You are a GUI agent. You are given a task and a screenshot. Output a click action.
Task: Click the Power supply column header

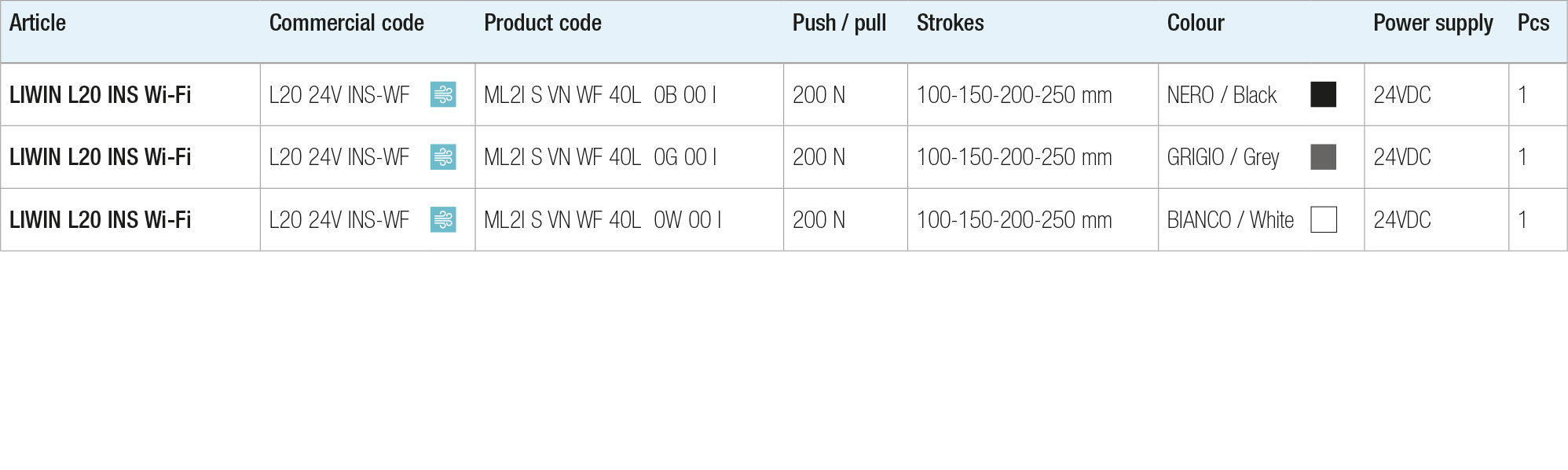click(x=1433, y=23)
